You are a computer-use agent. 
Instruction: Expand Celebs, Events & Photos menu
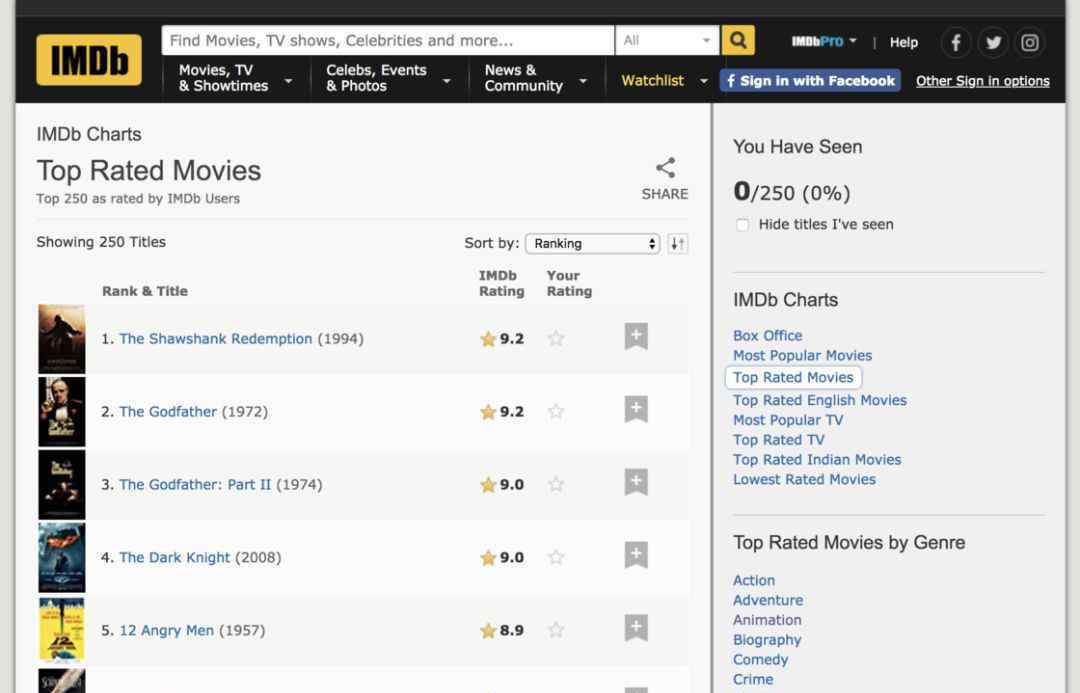coord(388,78)
